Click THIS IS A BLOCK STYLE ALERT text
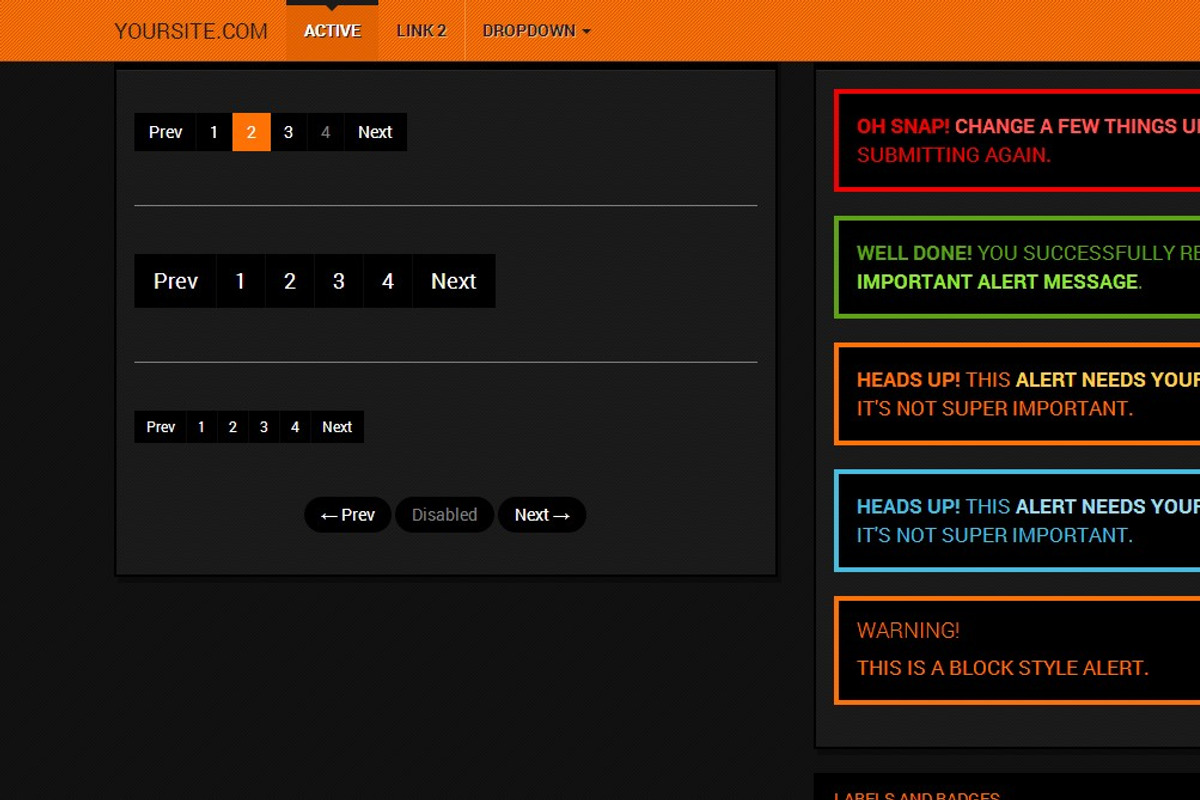The width and height of the screenshot is (1200, 800). pyautogui.click(x=1002, y=668)
